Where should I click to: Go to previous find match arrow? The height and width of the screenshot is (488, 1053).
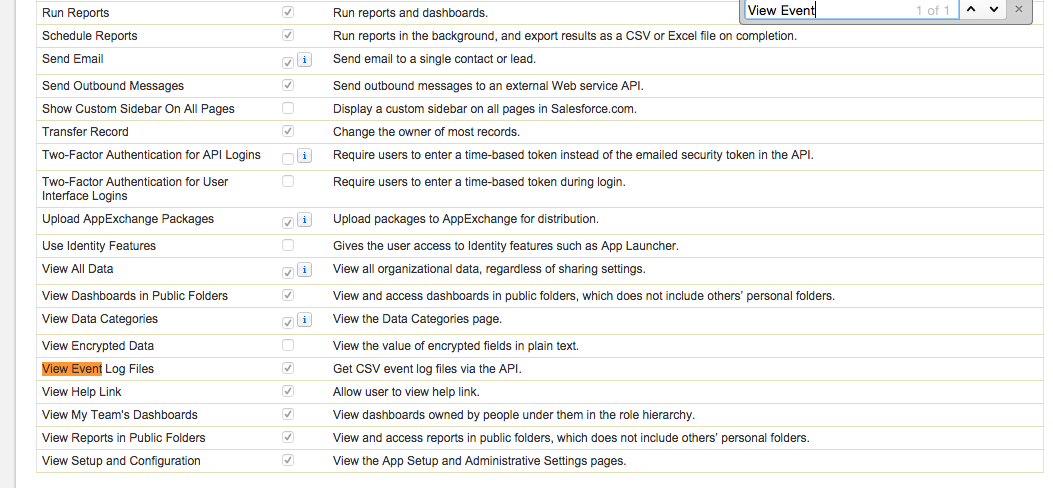(x=970, y=10)
